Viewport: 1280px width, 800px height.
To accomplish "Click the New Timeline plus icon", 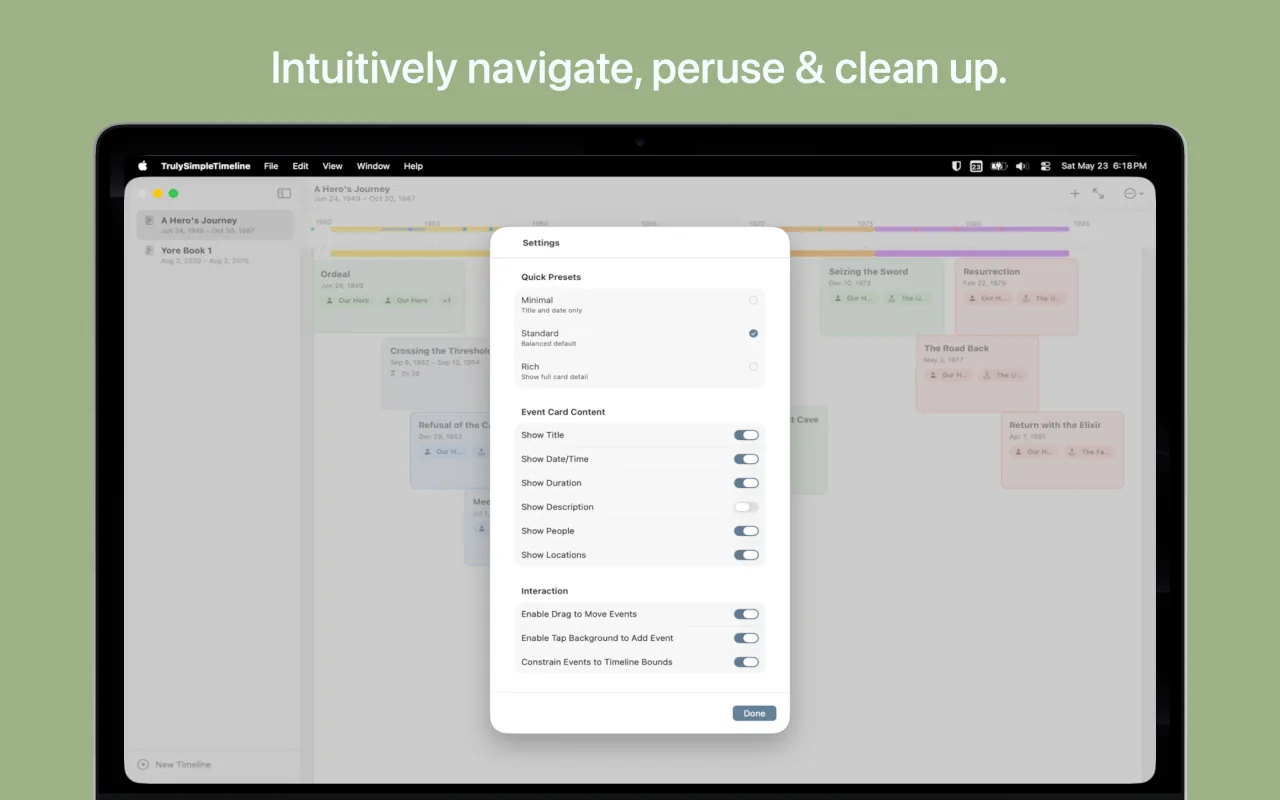I will [x=143, y=764].
